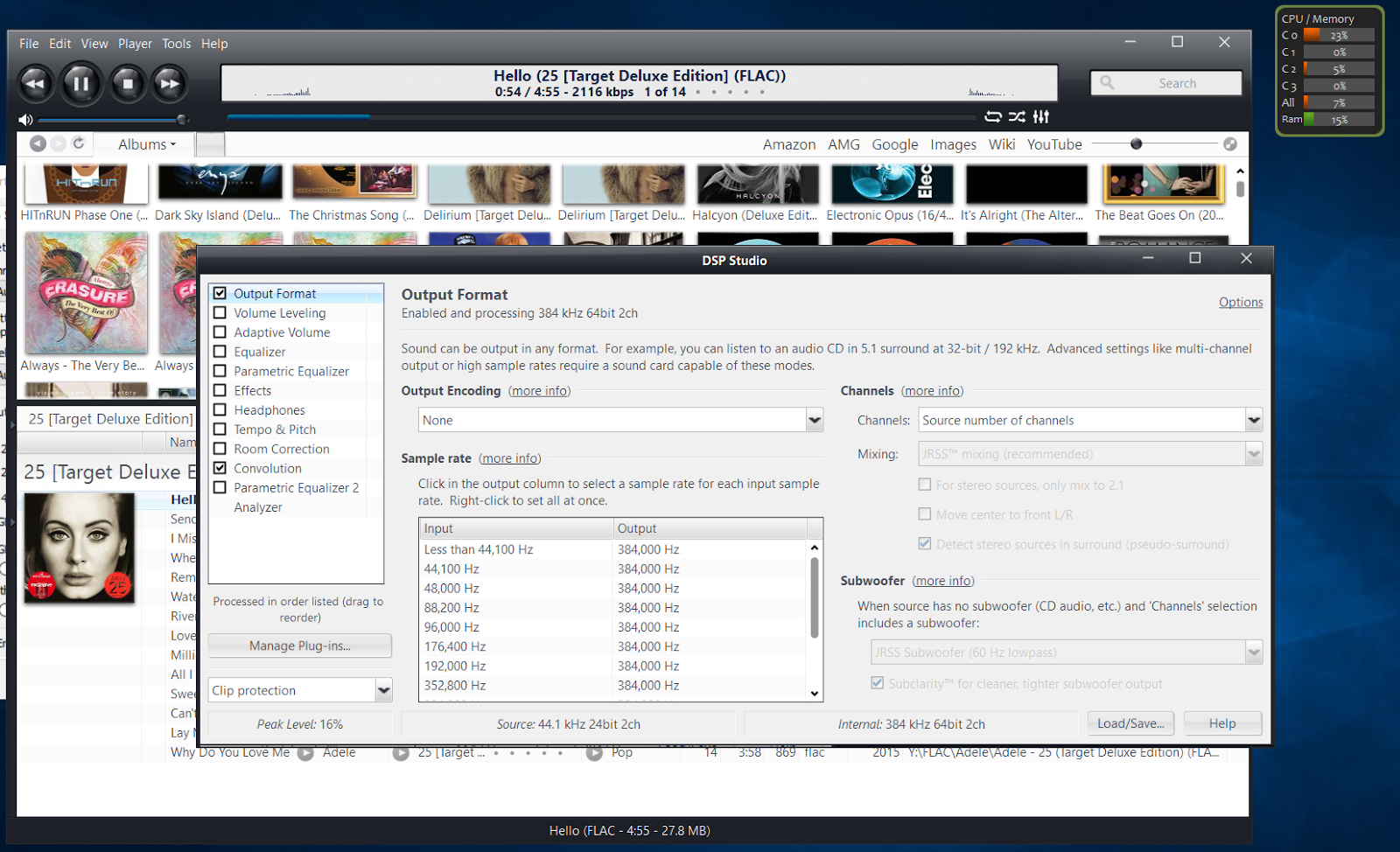The image size is (1400, 852).
Task: Click the Manage Plug-ins button
Action: (300, 646)
